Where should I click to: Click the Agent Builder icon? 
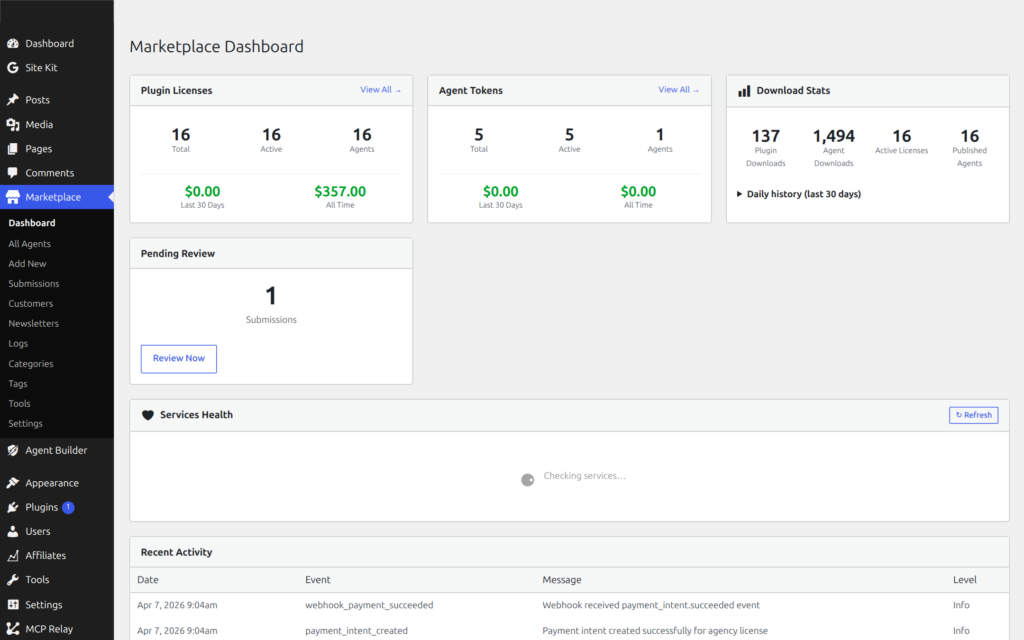tap(12, 451)
